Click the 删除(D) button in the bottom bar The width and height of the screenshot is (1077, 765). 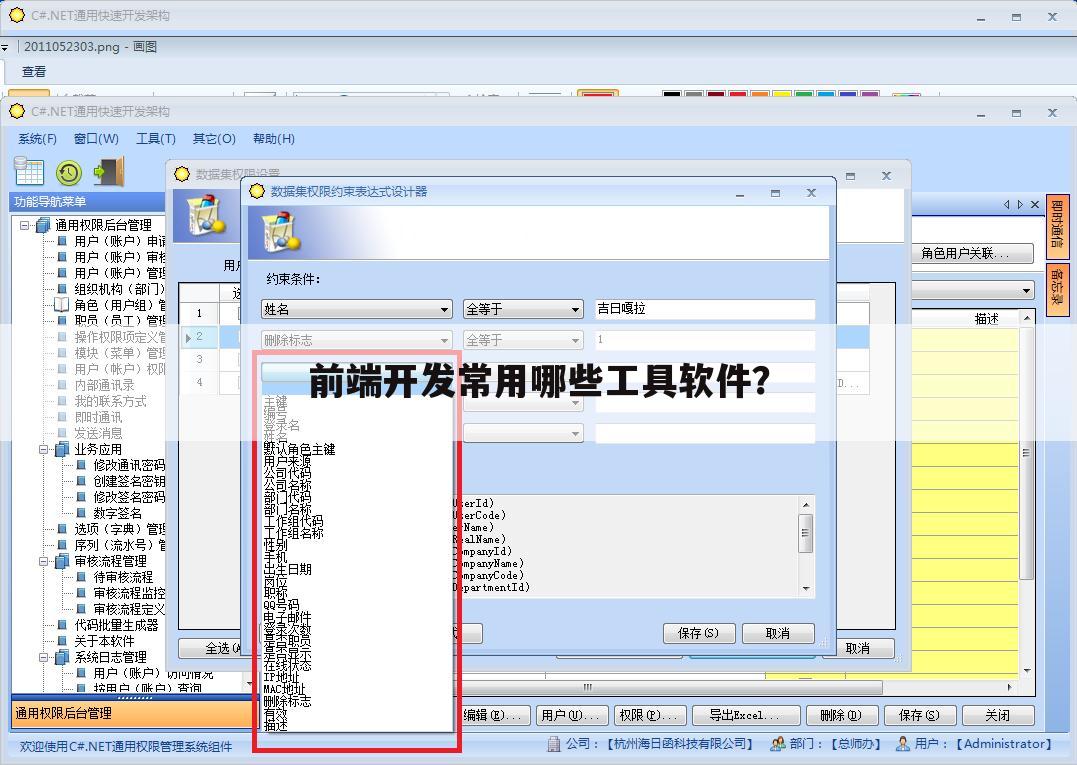click(x=841, y=716)
